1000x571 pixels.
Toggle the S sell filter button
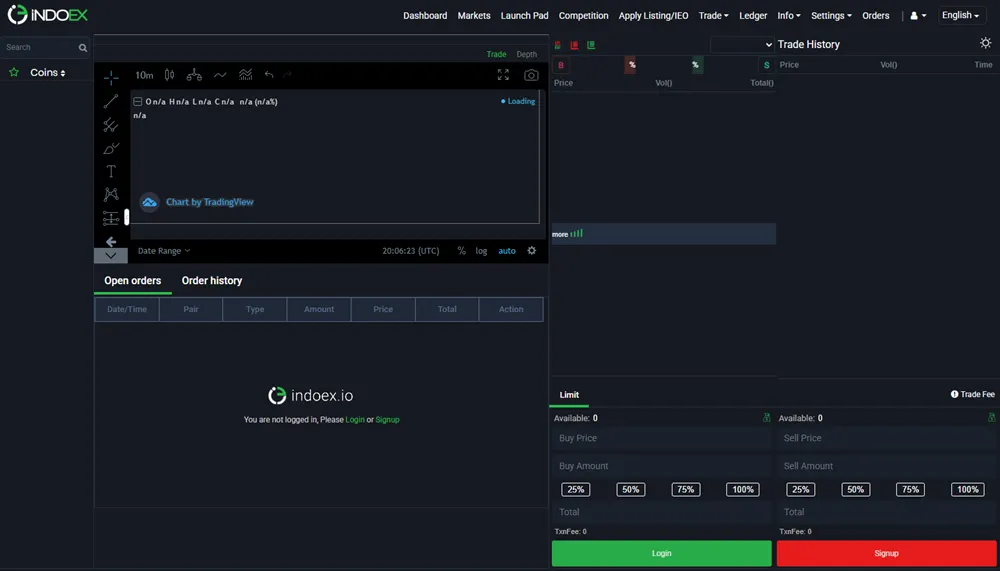pos(767,65)
